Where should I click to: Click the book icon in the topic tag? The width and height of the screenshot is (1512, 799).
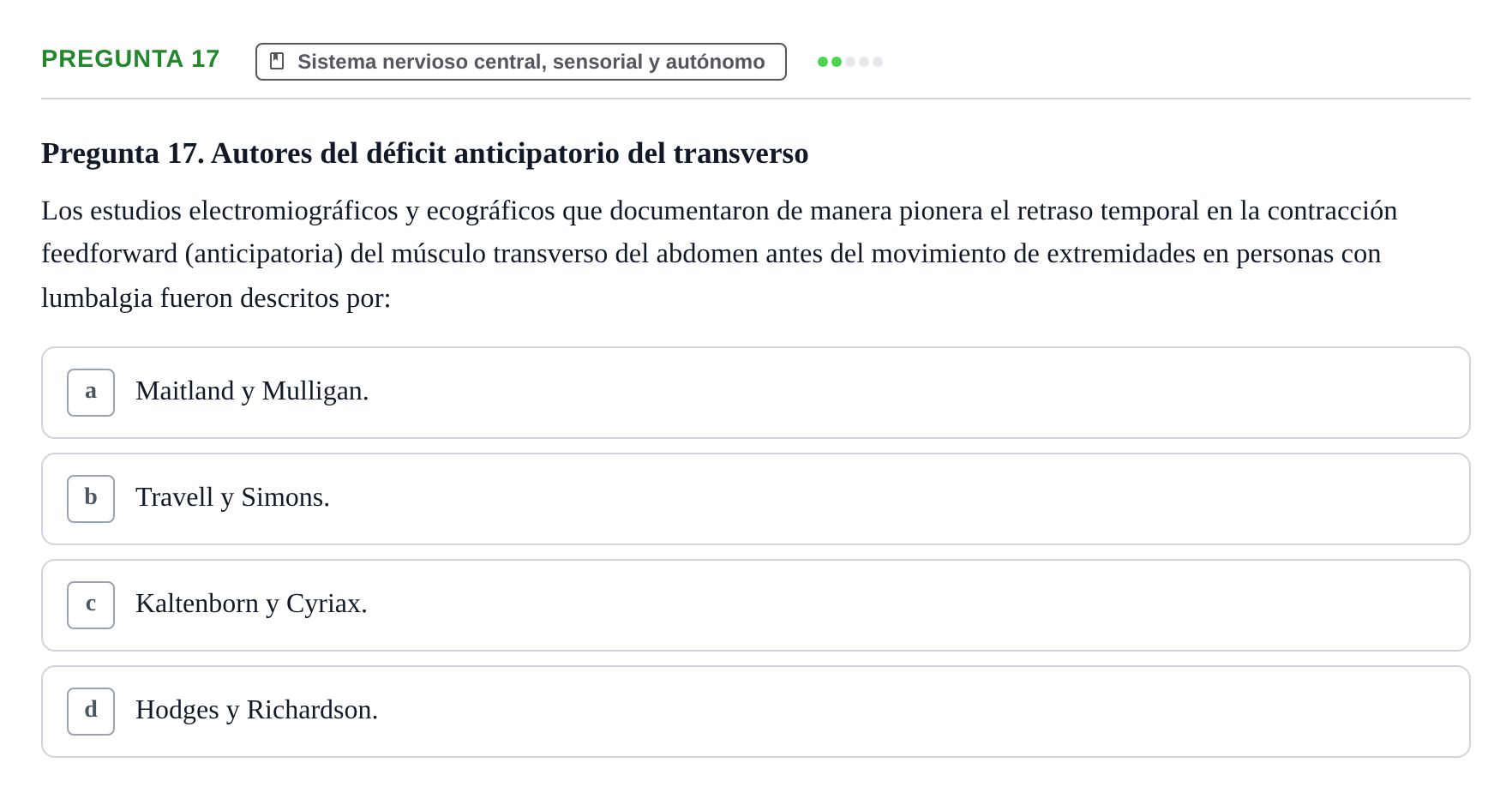click(277, 61)
